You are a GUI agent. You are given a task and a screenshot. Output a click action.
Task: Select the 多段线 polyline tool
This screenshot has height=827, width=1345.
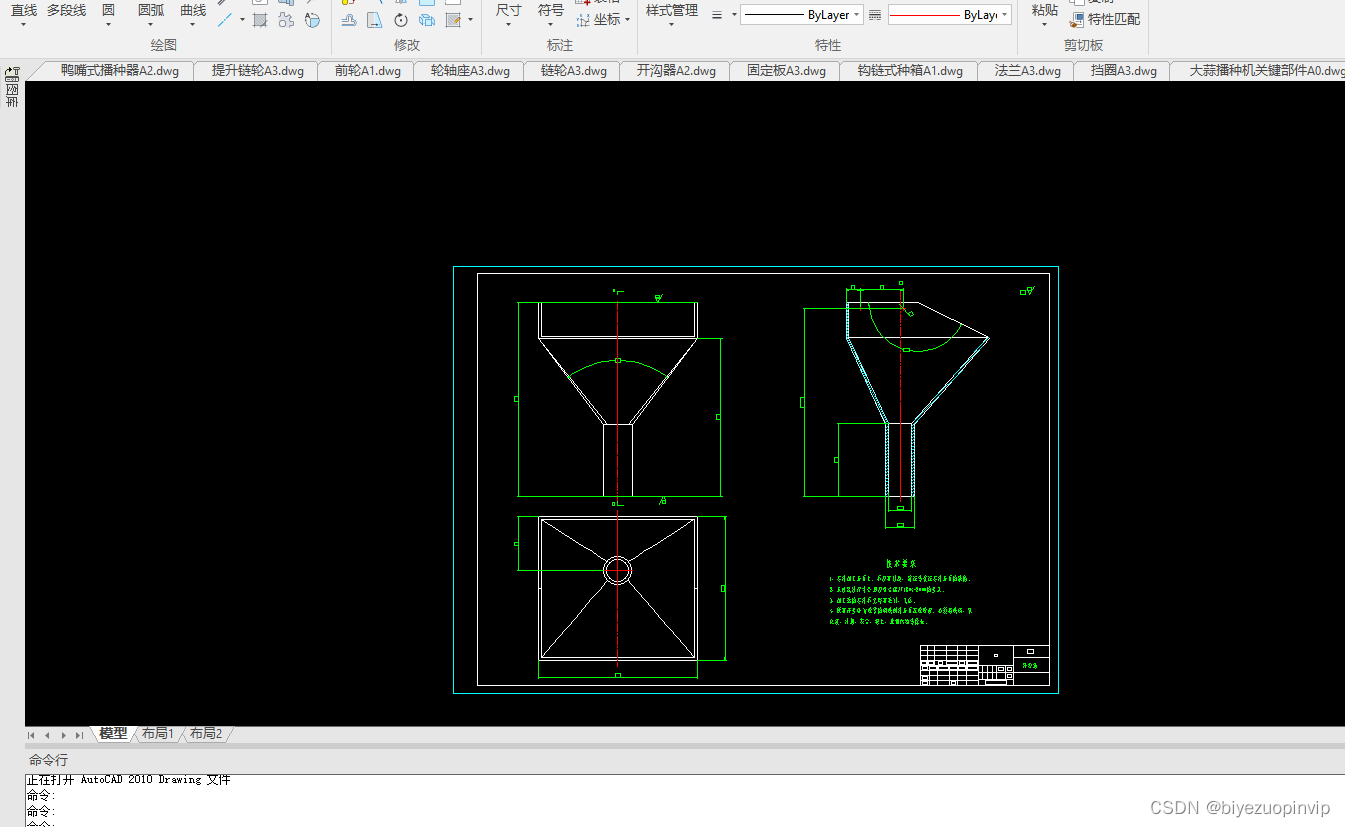coord(66,11)
